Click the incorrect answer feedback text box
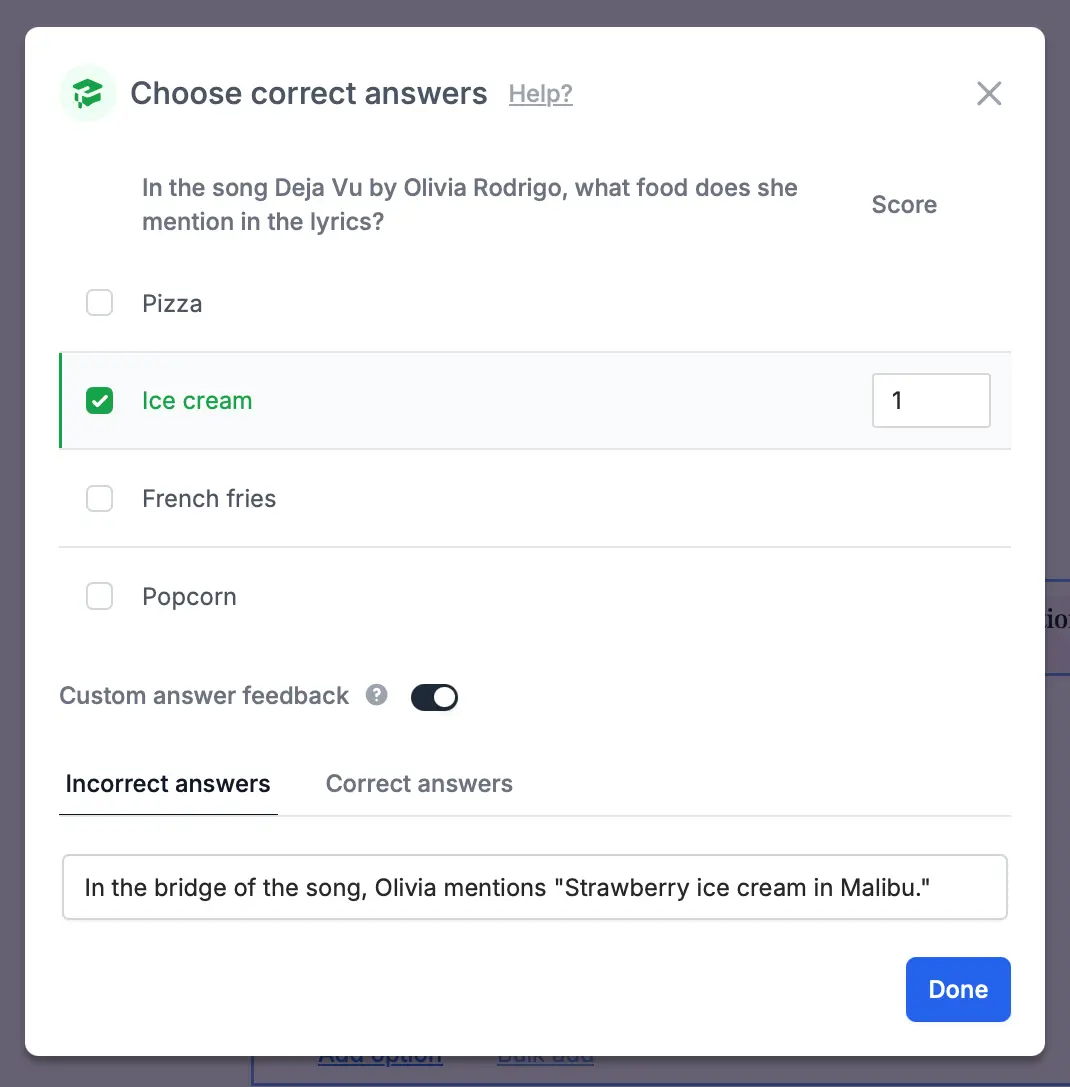This screenshot has height=1087, width=1070. coord(535,887)
